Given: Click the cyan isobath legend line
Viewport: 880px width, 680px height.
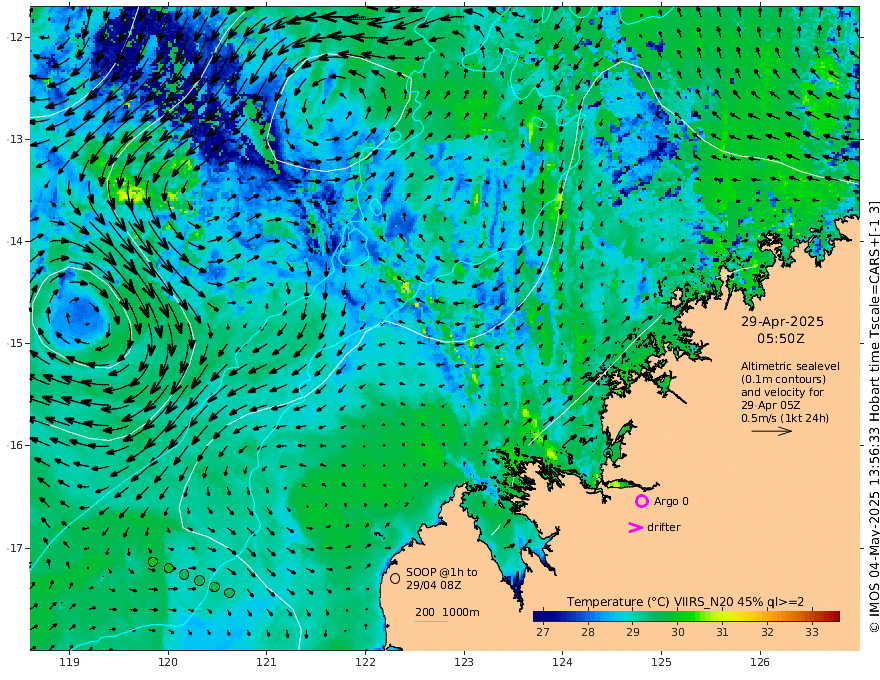Looking at the screenshot, I should point(430,621).
